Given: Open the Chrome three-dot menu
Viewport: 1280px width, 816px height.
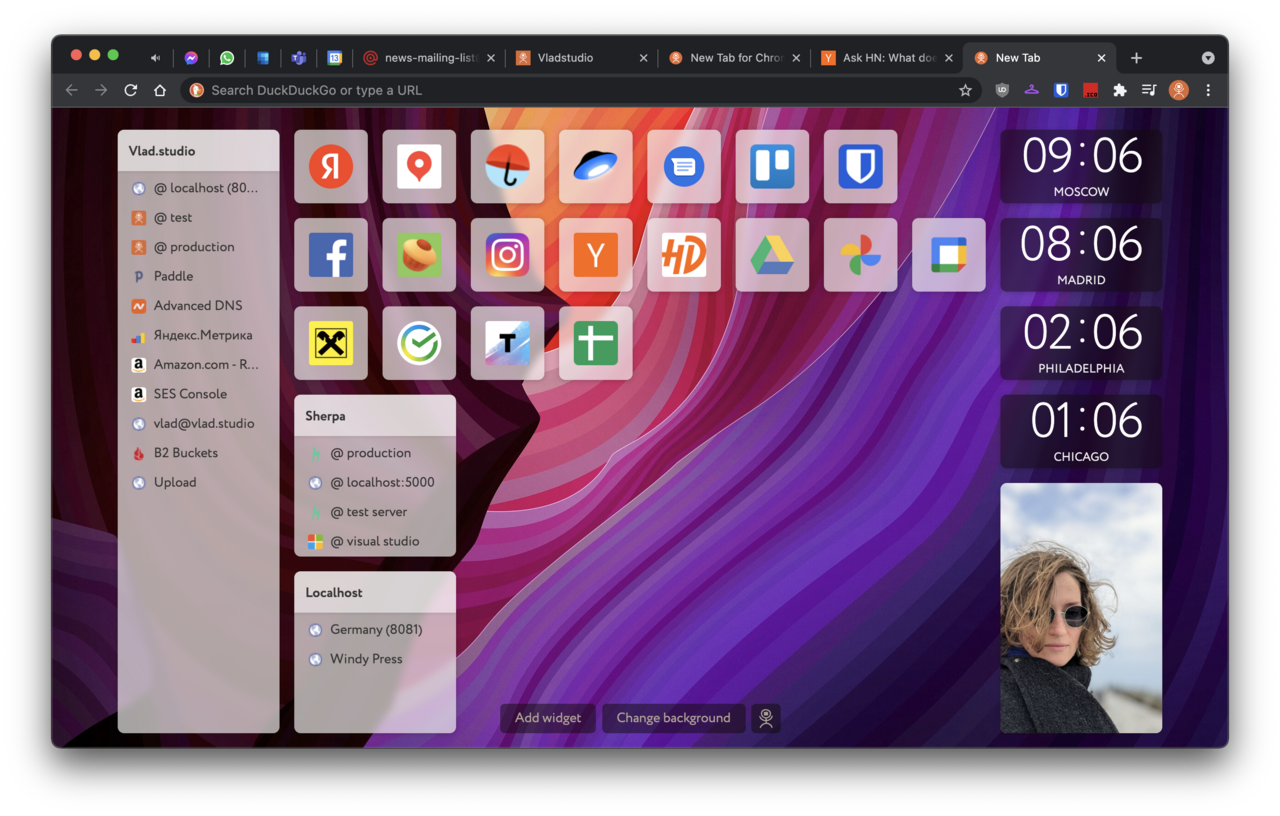Looking at the screenshot, I should click(1208, 90).
